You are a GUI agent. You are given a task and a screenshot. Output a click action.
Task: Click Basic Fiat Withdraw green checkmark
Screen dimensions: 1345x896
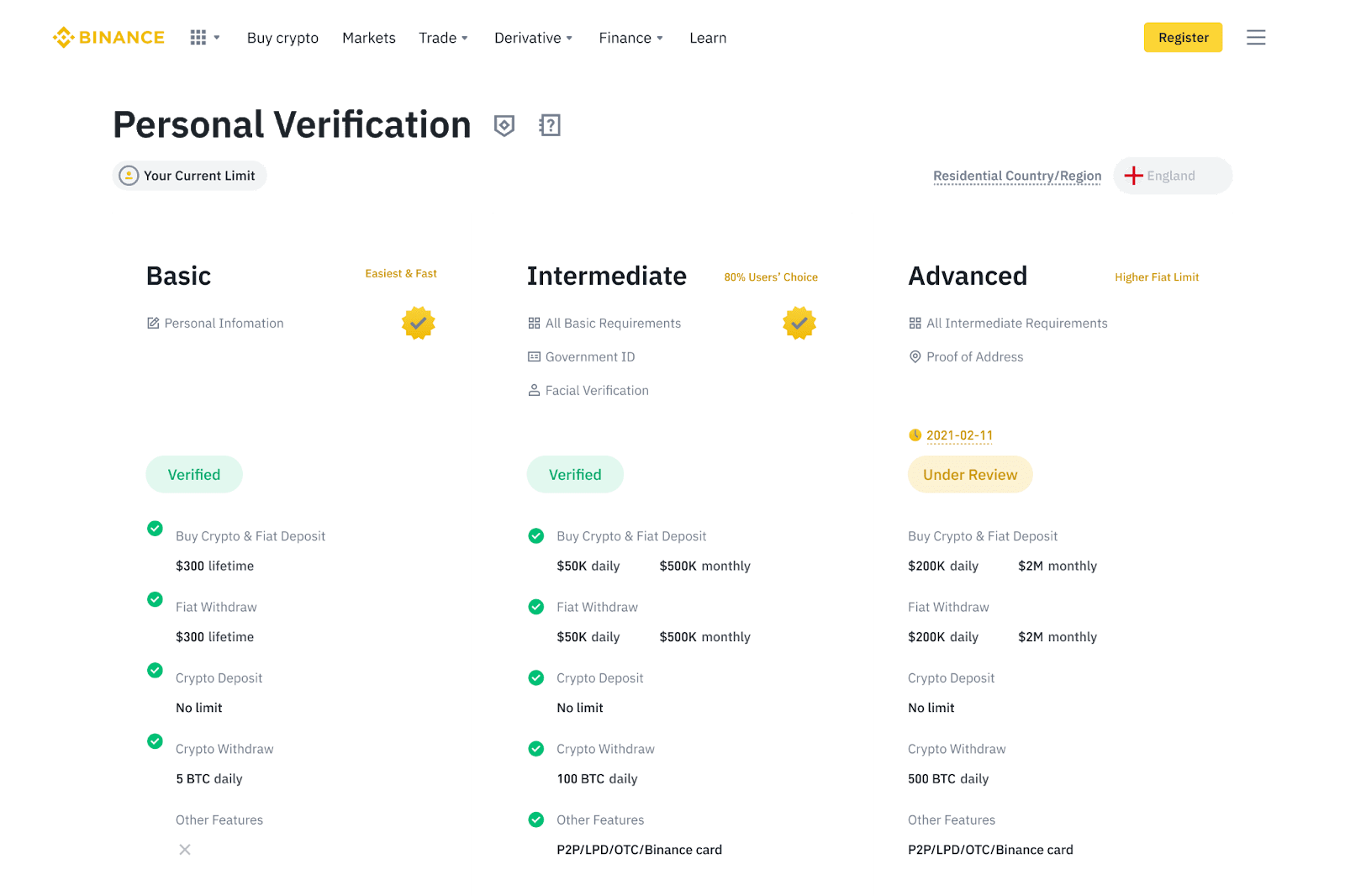(x=155, y=599)
